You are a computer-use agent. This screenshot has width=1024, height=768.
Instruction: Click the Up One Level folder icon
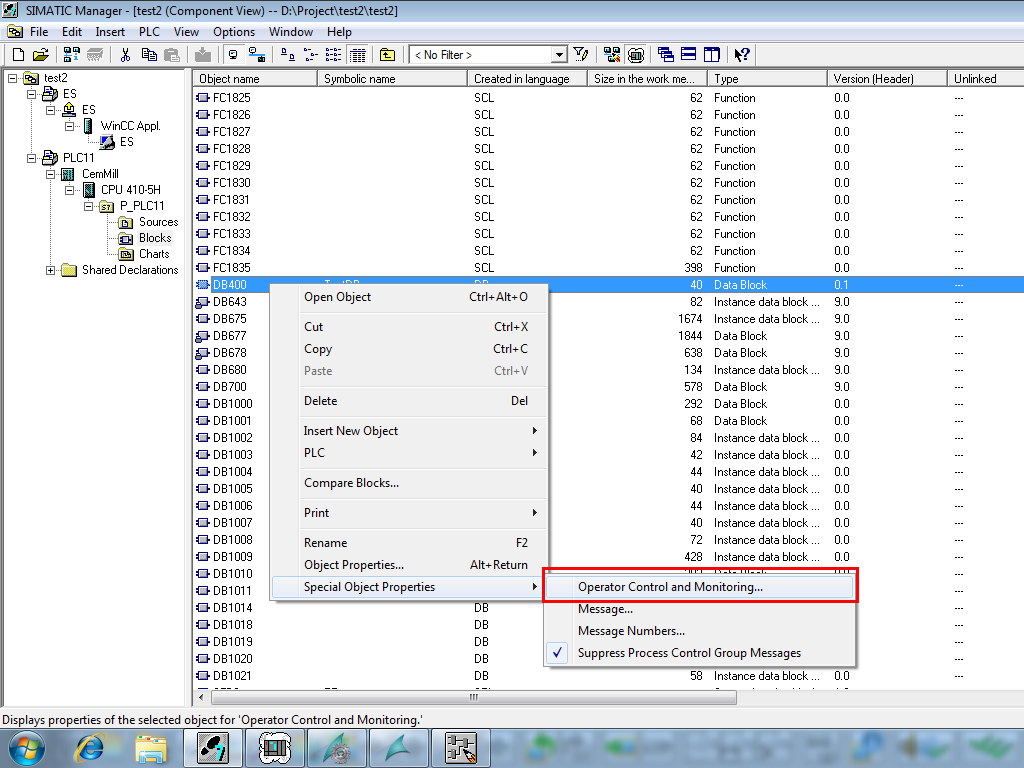pyautogui.click(x=387, y=55)
